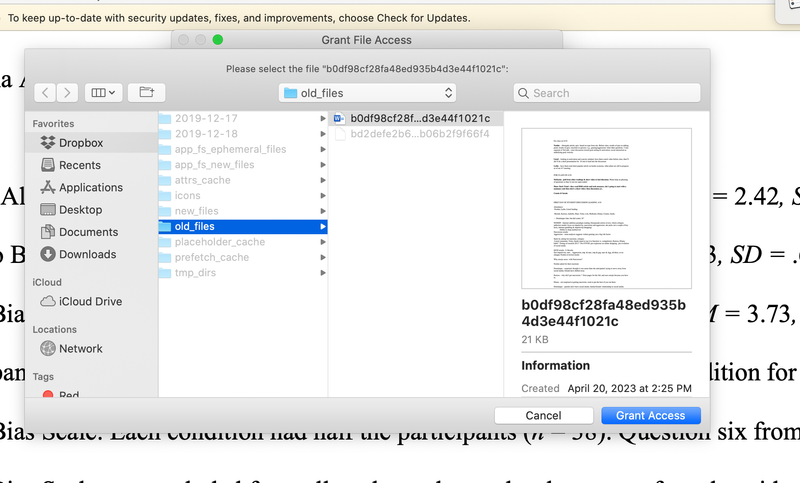800x483 pixels.
Task: Select the attrs_cache folder
Action: click(243, 180)
